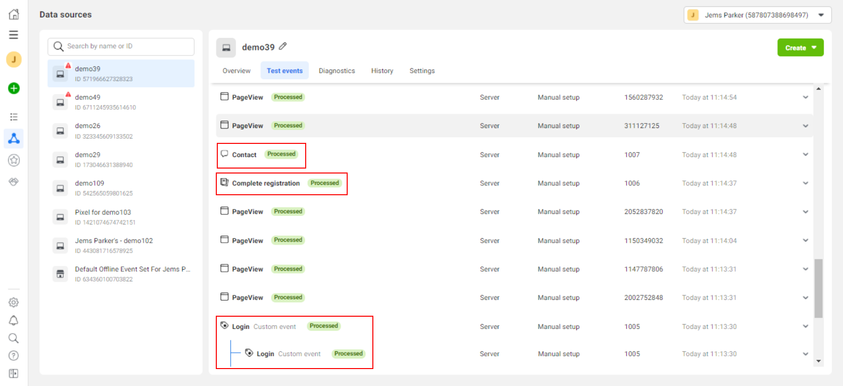This screenshot has width=843, height=386.
Task: Select the data sources triangle icon
Action: pos(14,139)
